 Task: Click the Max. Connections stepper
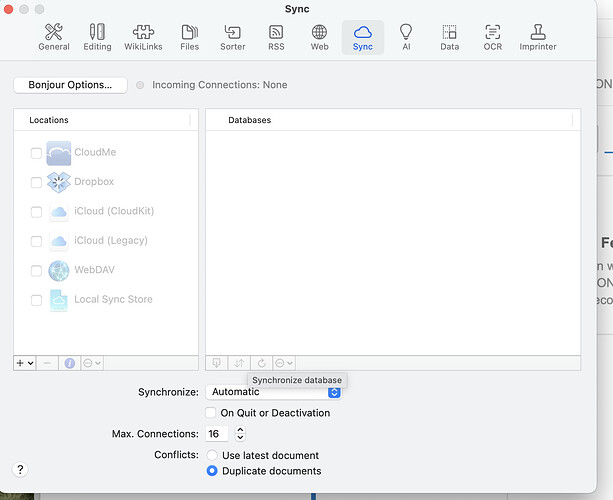(239, 434)
